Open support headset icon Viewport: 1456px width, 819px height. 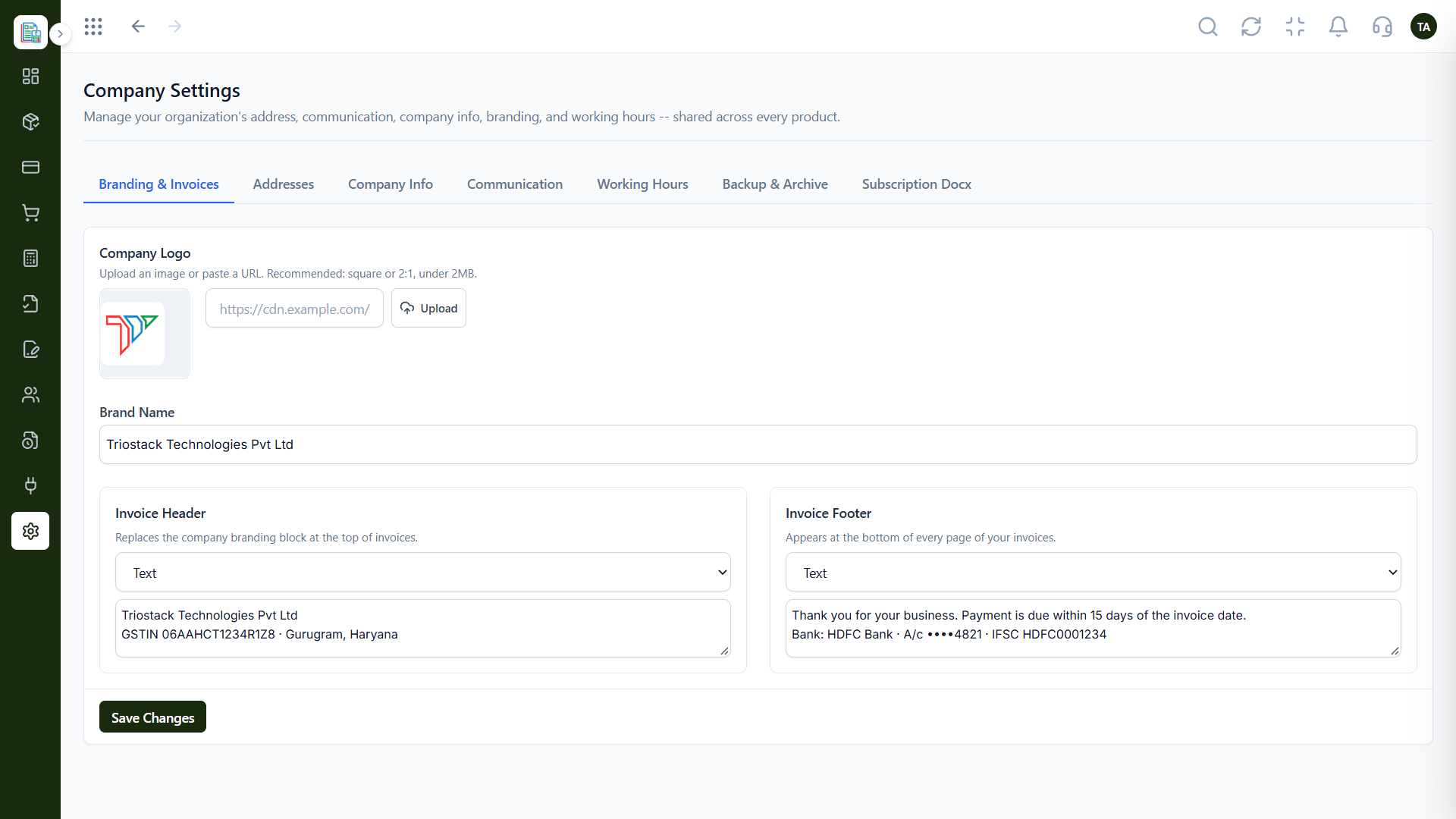(1382, 27)
